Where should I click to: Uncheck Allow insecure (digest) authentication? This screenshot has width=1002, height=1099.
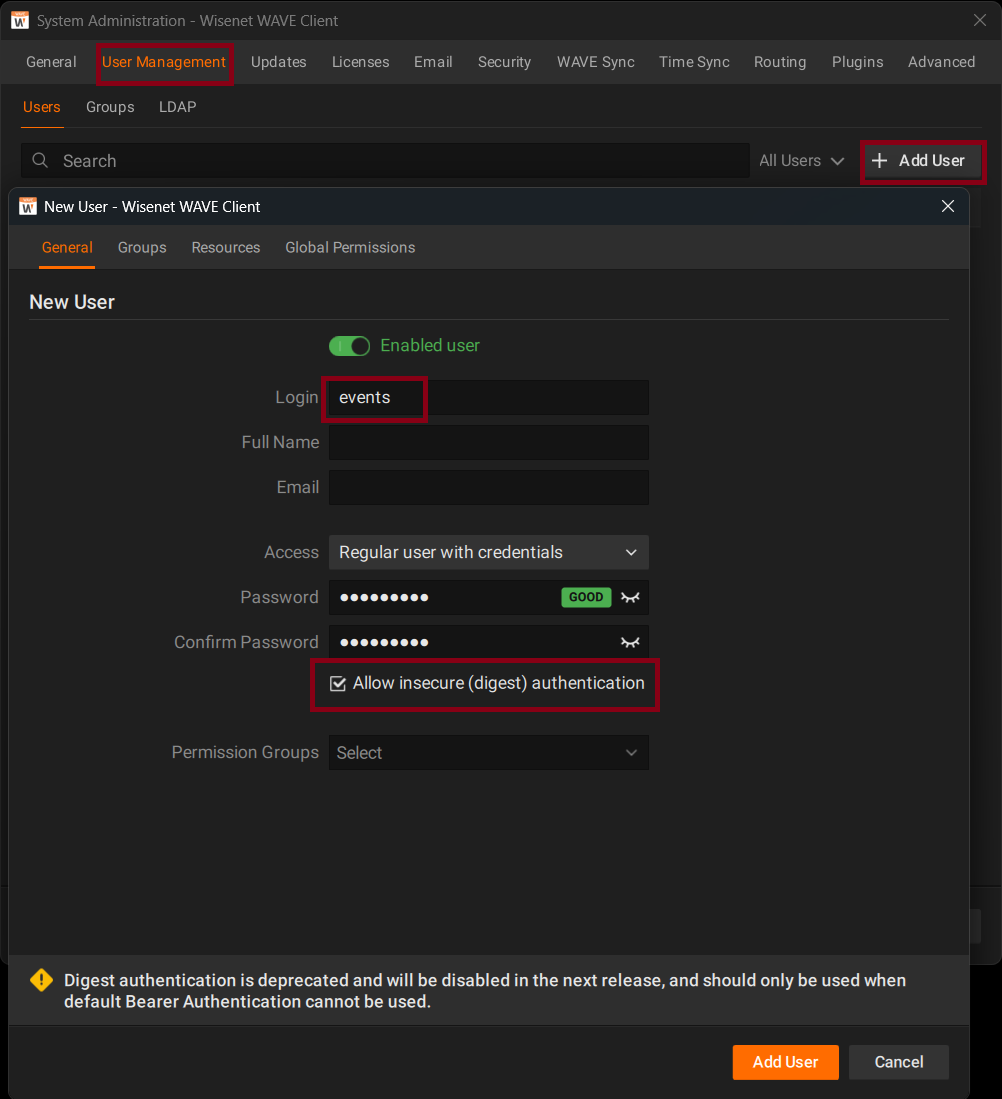pos(338,684)
